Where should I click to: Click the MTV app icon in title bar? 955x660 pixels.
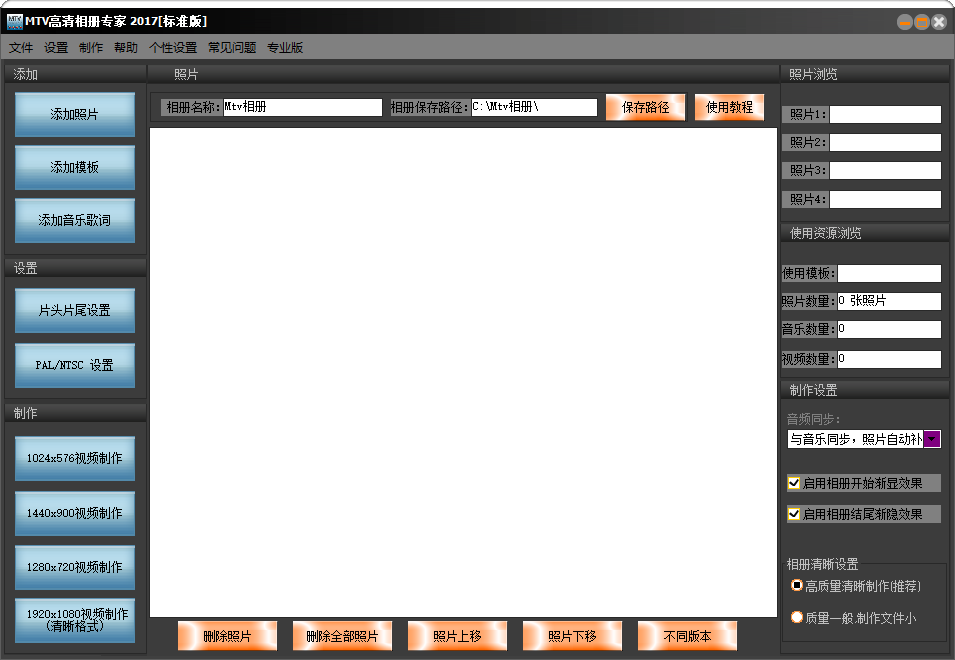click(x=15, y=22)
